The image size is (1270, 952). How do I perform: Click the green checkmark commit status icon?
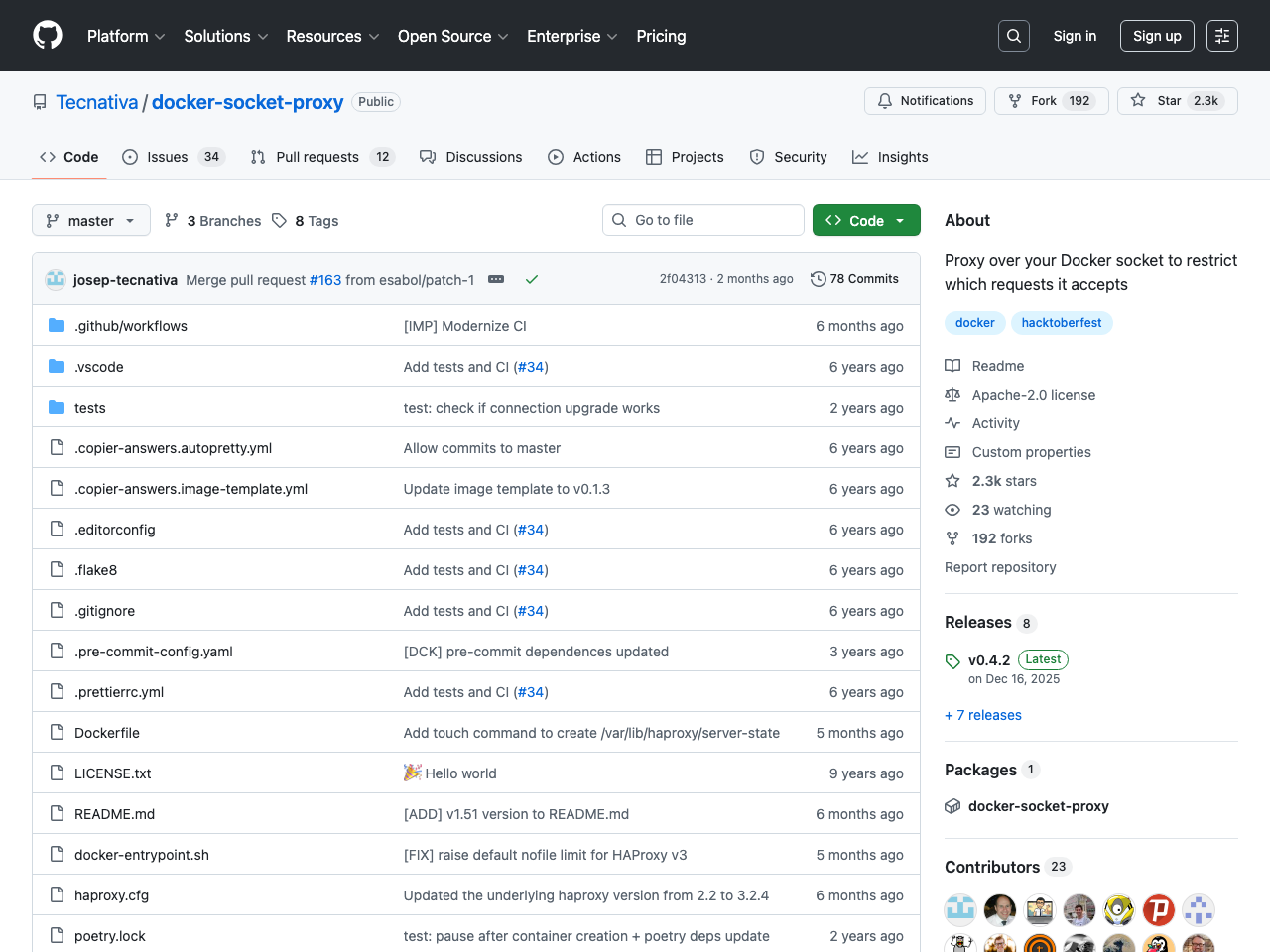pyautogui.click(x=532, y=279)
